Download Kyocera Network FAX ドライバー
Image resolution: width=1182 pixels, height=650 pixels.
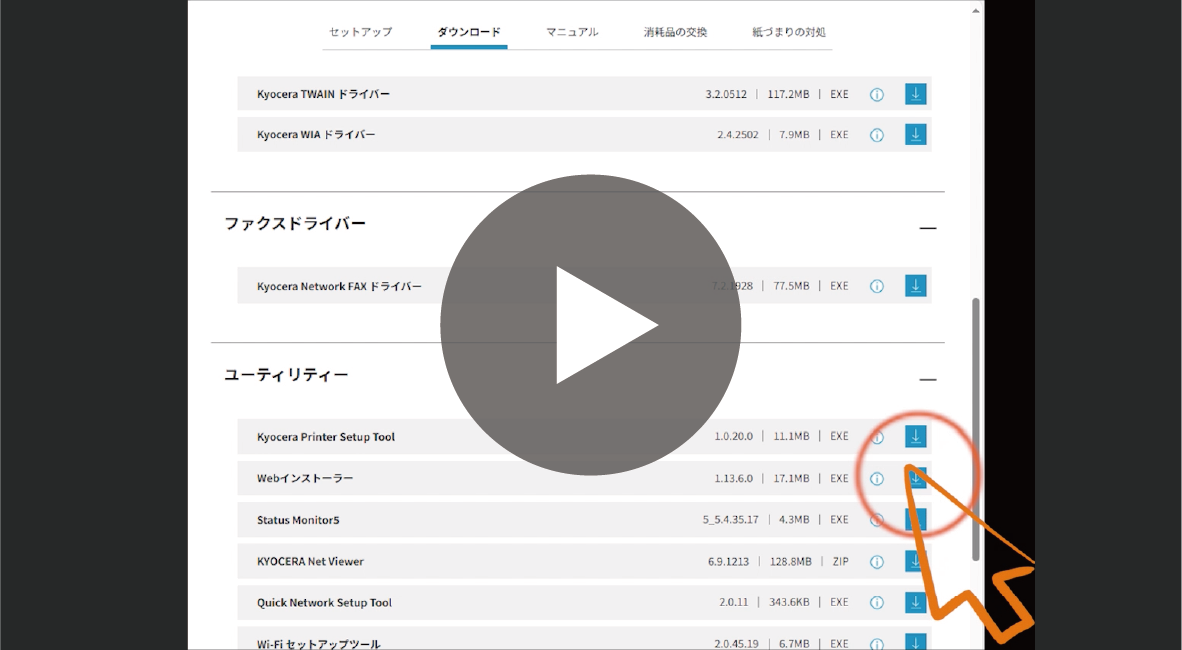pyautogui.click(x=915, y=286)
